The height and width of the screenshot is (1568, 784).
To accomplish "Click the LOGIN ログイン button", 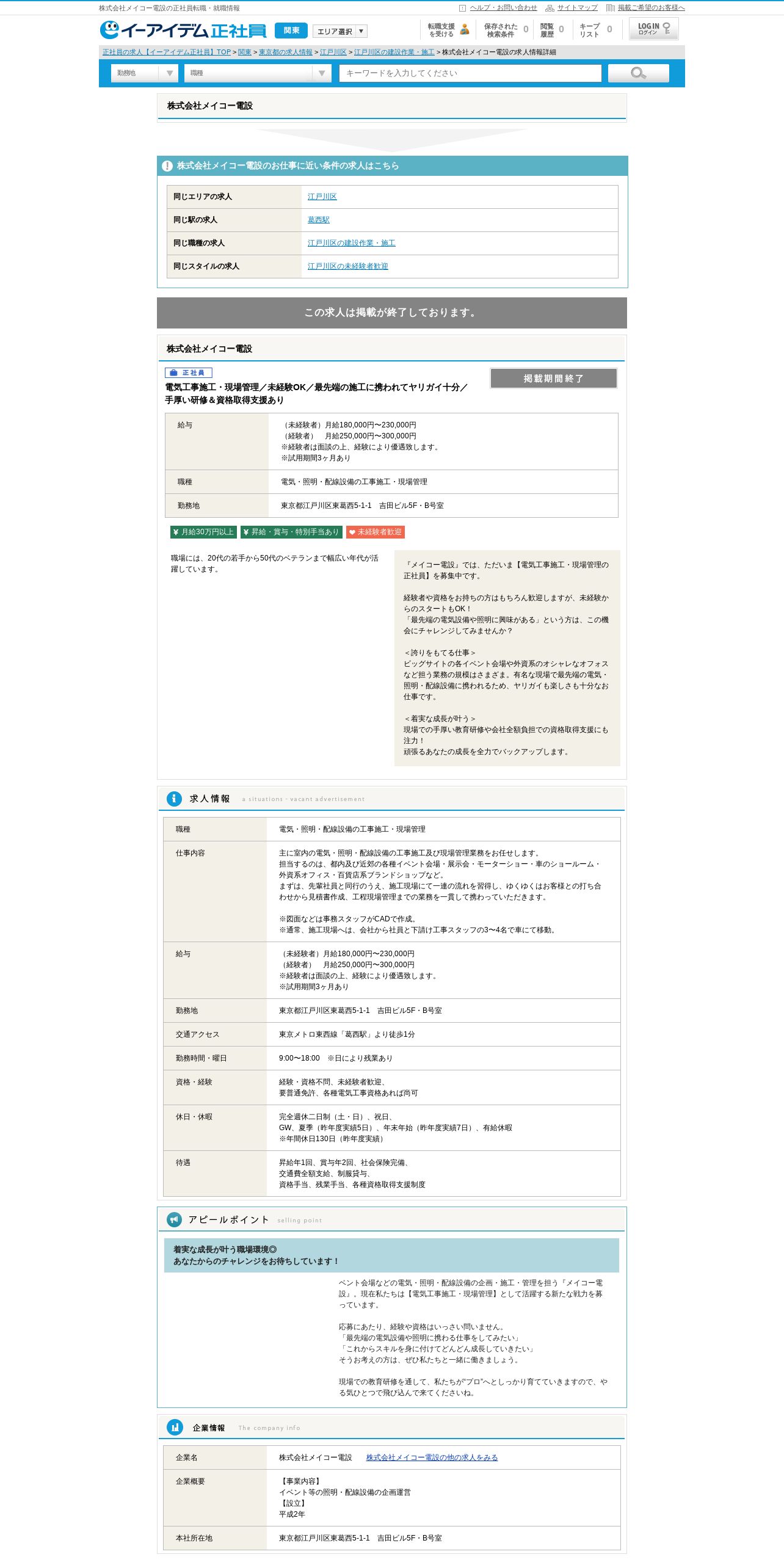I will [x=654, y=29].
